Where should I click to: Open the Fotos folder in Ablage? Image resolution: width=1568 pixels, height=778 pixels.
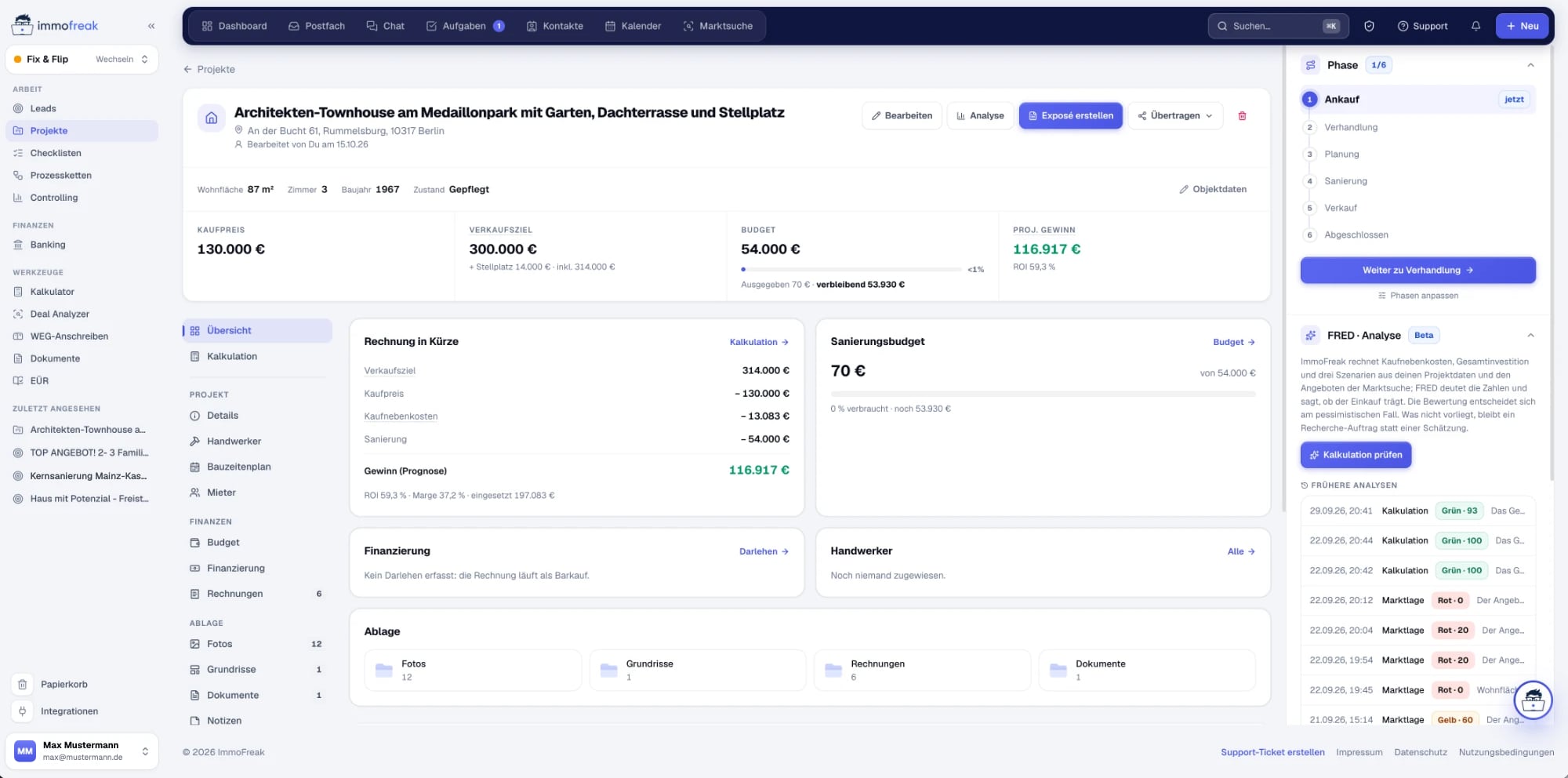pos(473,670)
